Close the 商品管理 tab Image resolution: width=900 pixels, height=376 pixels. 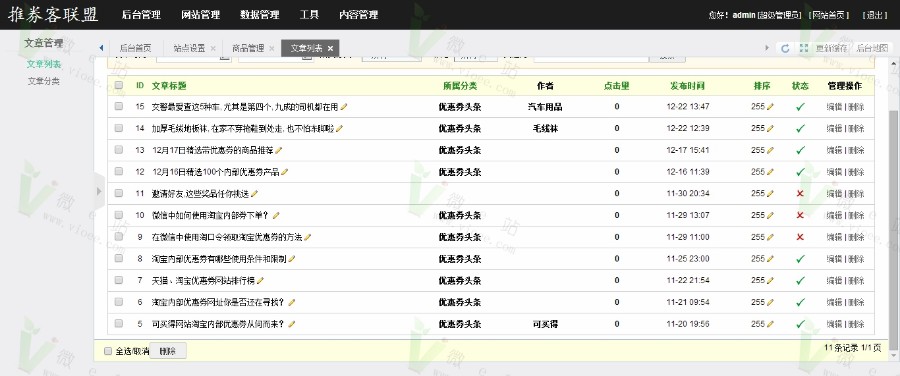pos(271,49)
